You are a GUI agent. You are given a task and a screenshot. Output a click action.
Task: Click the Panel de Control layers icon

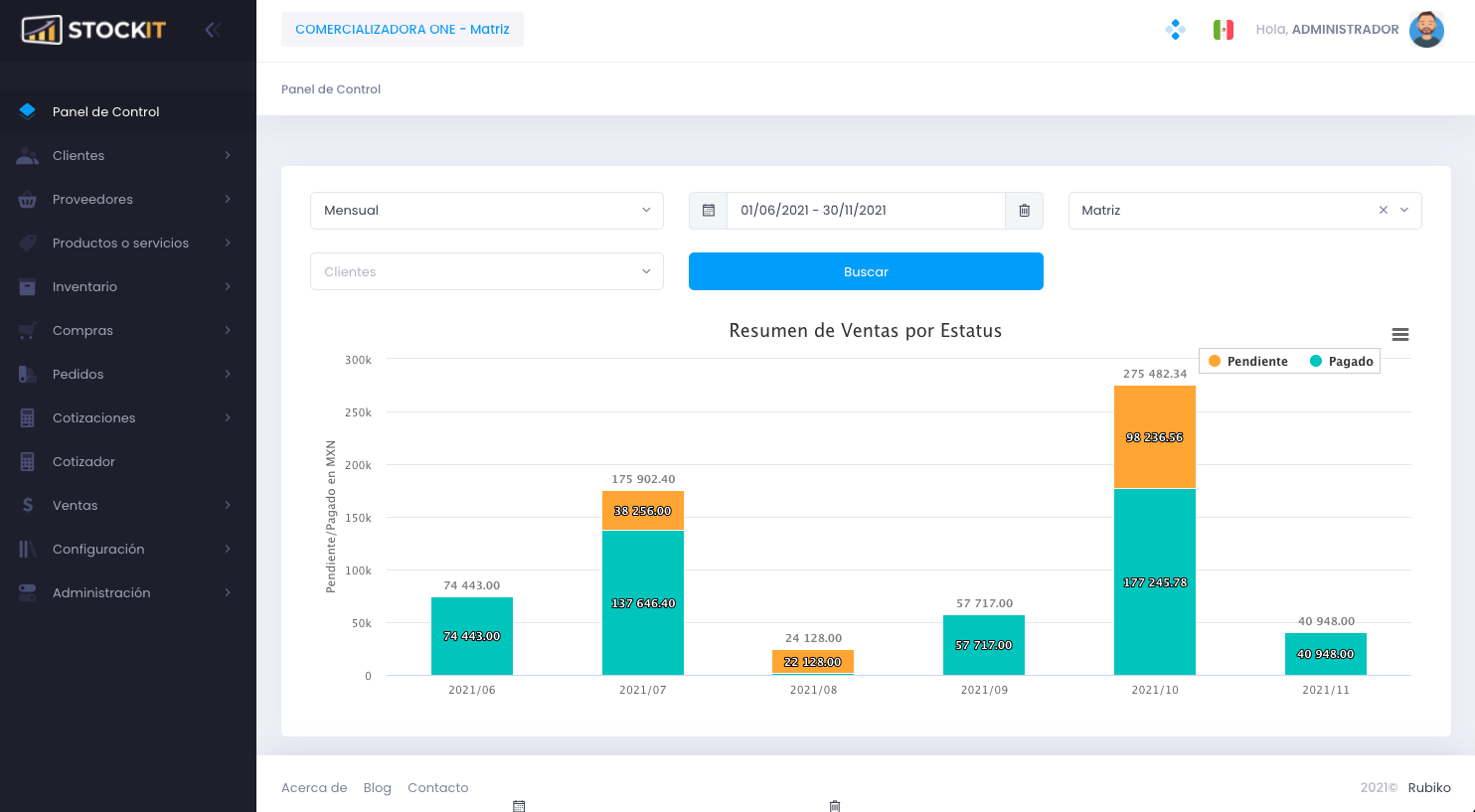pyautogui.click(x=28, y=111)
